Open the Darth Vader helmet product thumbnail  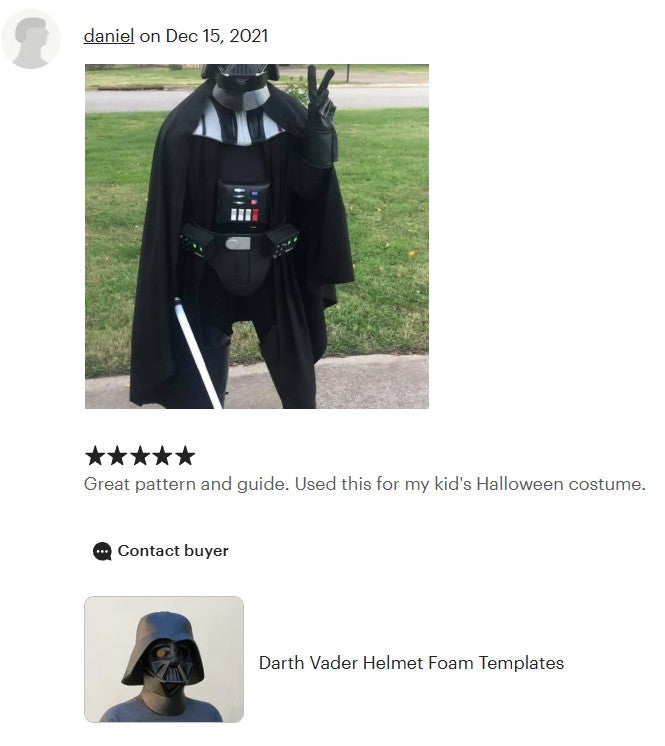point(164,659)
